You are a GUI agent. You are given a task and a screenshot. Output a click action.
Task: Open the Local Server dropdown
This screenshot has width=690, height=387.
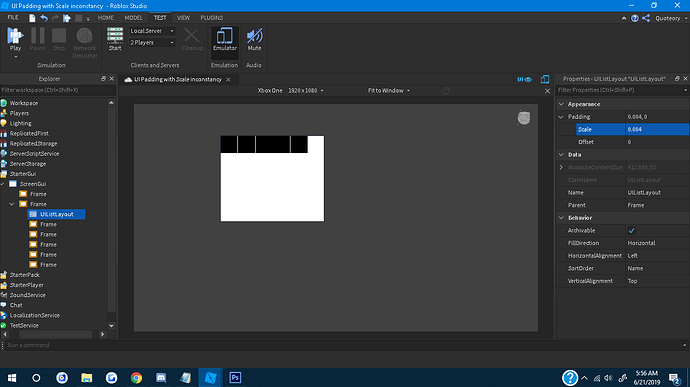pos(152,31)
